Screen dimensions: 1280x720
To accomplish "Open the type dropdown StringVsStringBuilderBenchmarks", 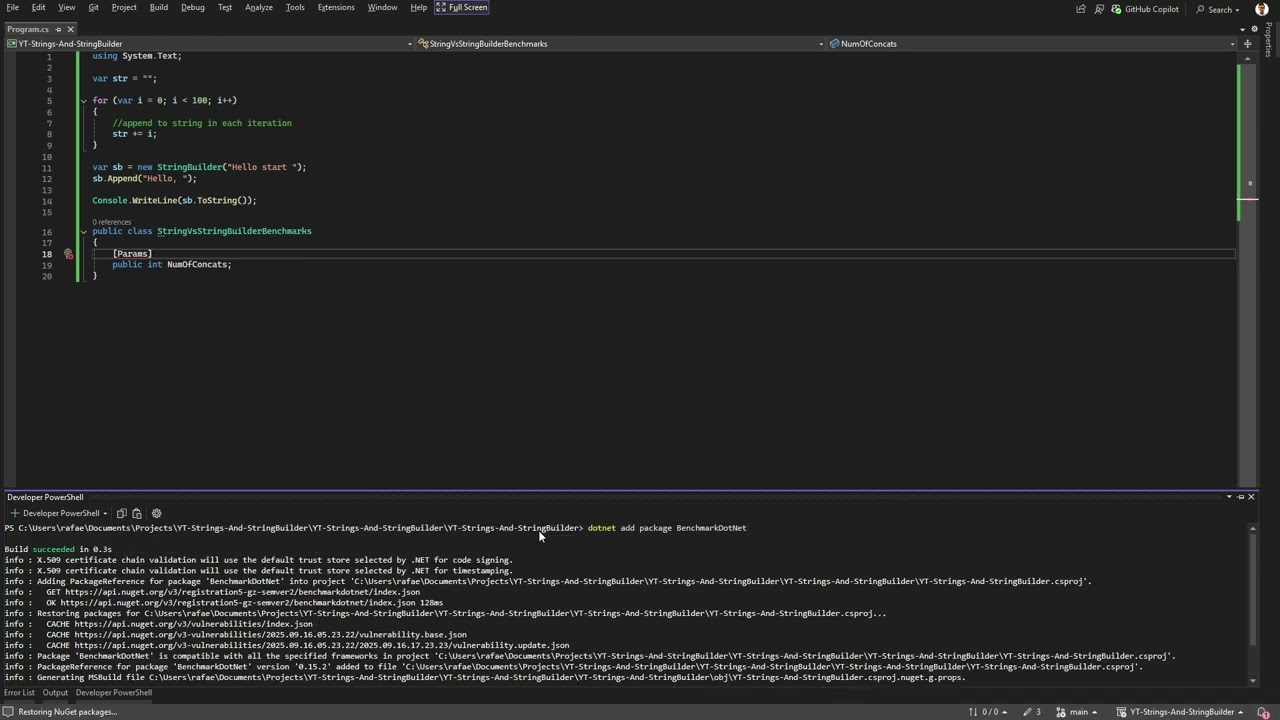I will pyautogui.click(x=620, y=44).
